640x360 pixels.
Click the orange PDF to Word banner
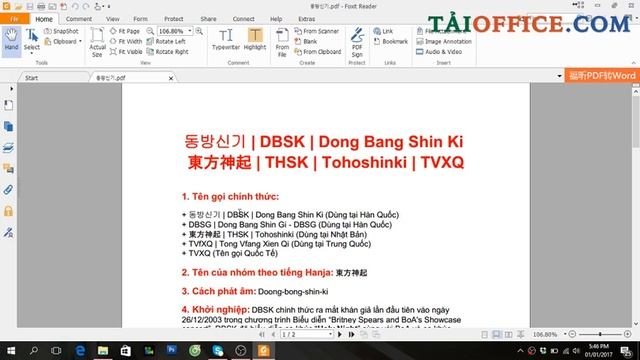[x=602, y=76]
